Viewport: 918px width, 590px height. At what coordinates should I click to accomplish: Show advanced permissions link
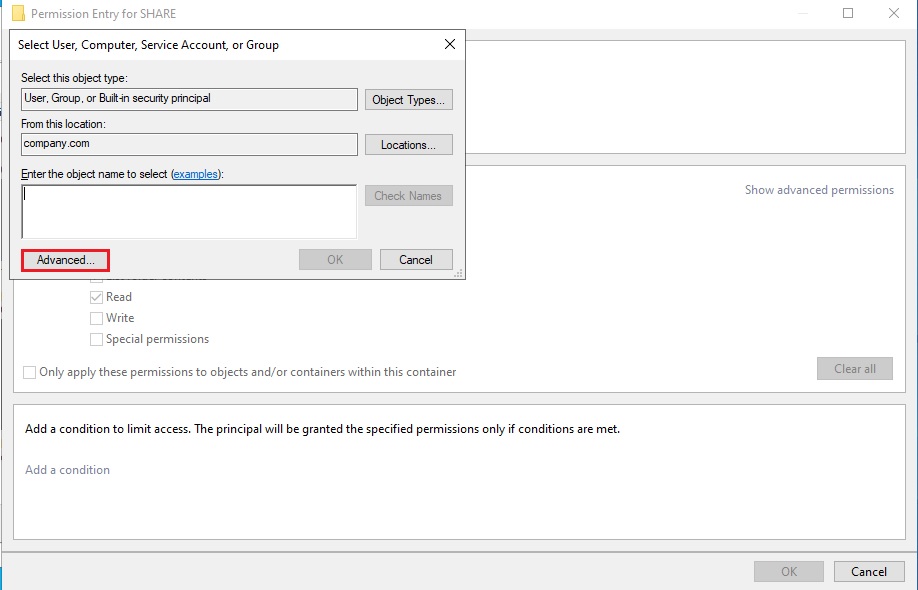coord(819,190)
